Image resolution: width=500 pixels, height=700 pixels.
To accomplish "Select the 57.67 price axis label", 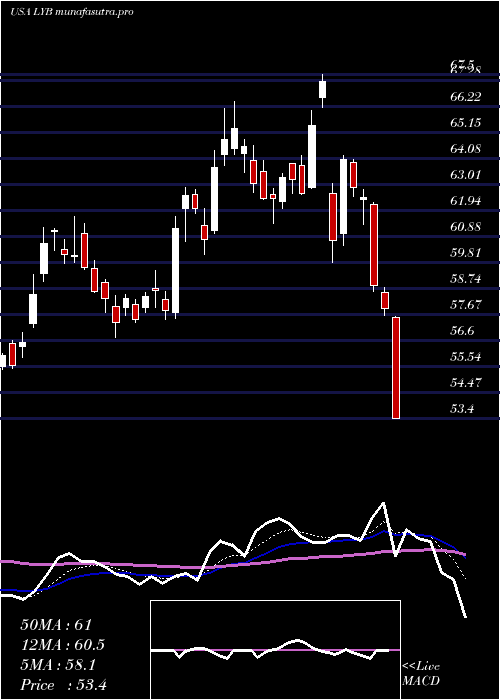I will (x=466, y=304).
